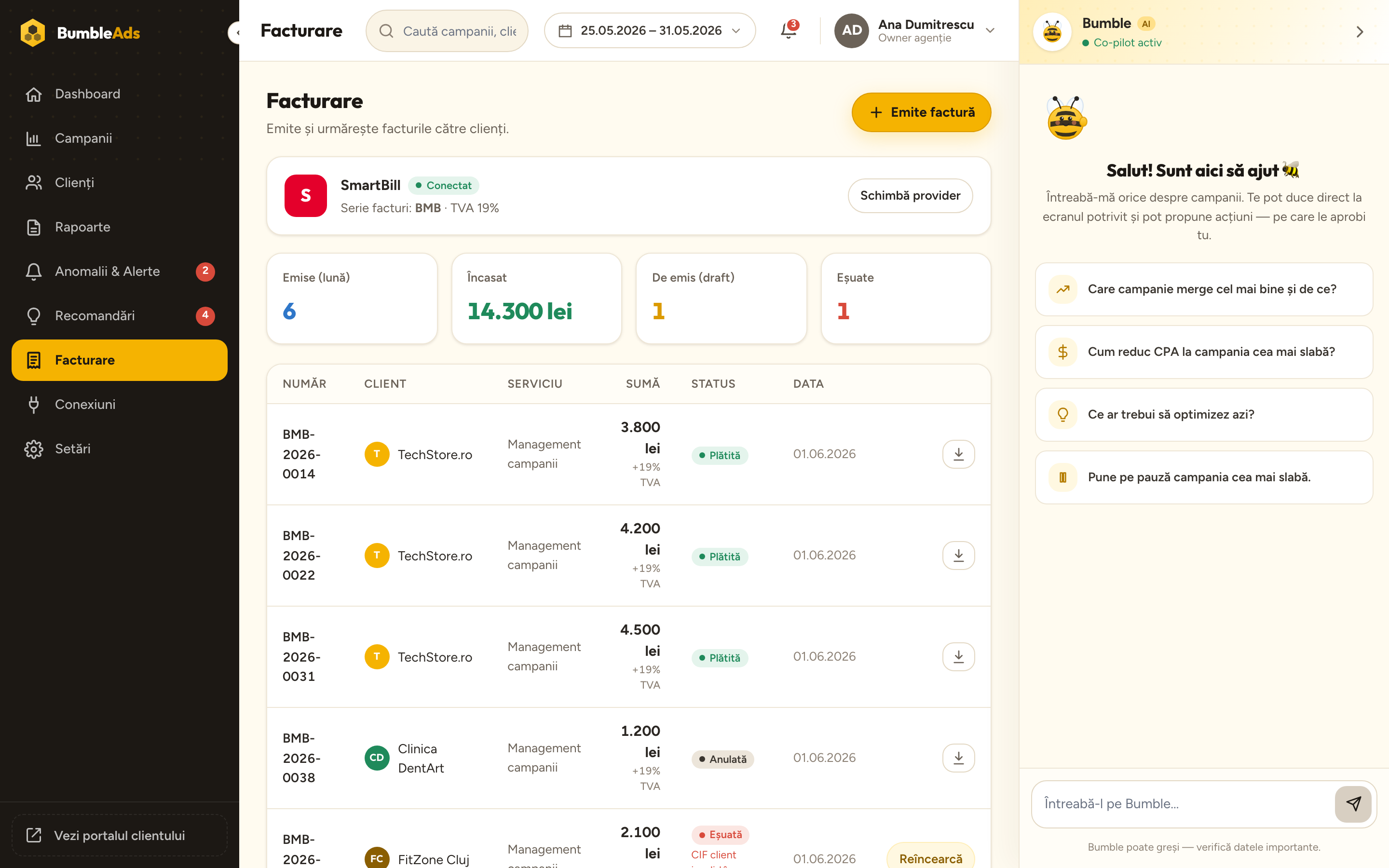The width and height of the screenshot is (1389, 868).
Task: Go to Campanii in the sidebar
Action: pyautogui.click(x=120, y=138)
